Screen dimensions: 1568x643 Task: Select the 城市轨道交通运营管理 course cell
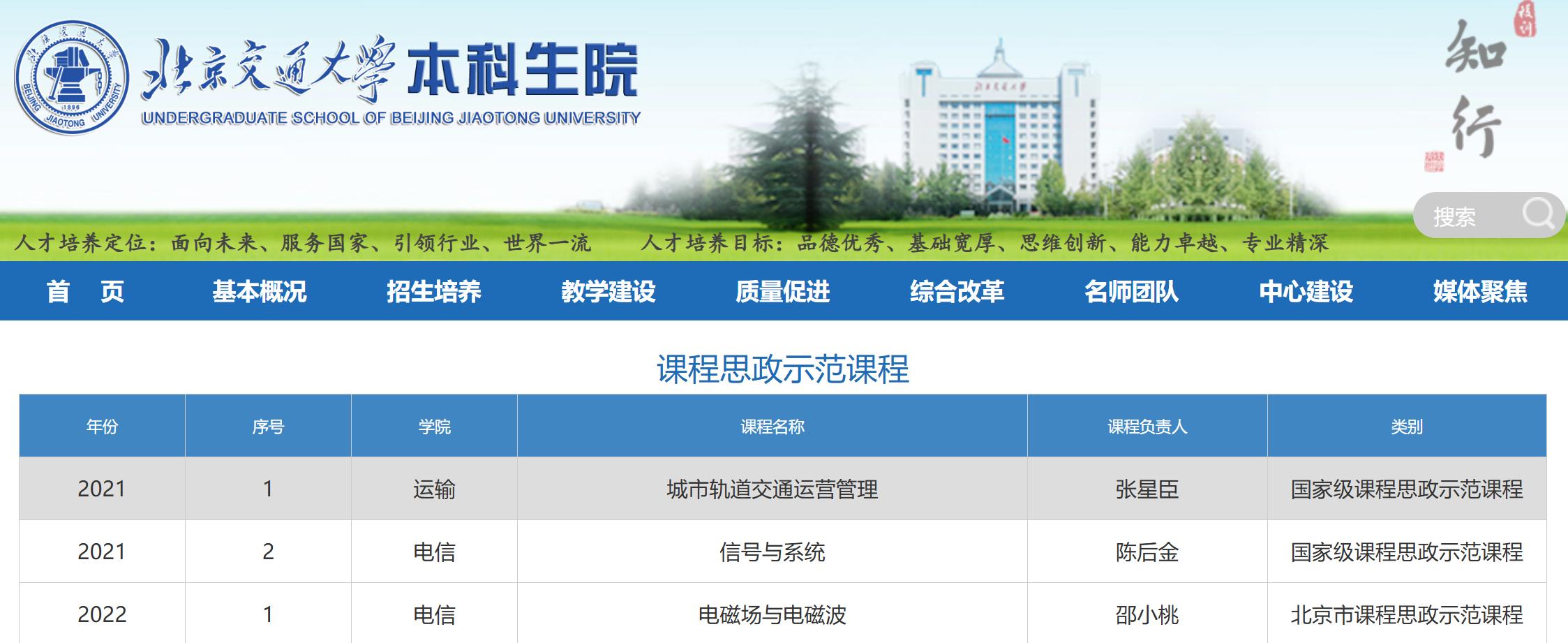(x=772, y=489)
